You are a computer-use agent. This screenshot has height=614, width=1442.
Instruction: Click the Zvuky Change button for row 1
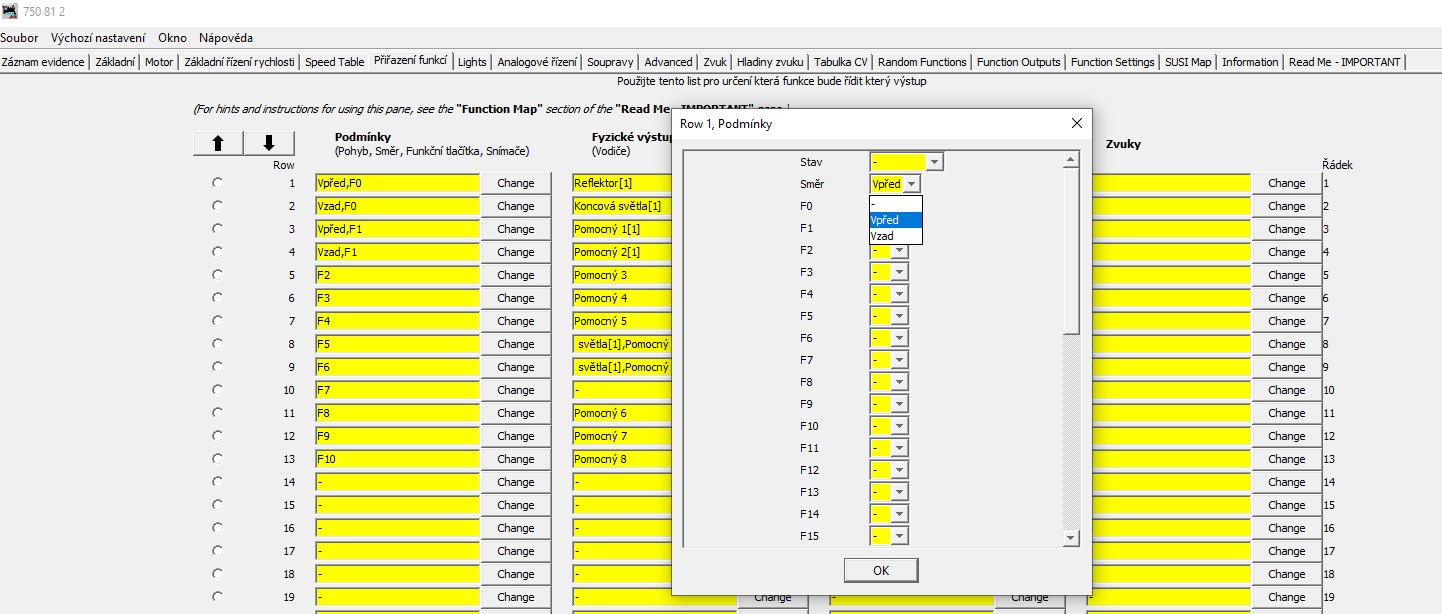pos(1286,183)
